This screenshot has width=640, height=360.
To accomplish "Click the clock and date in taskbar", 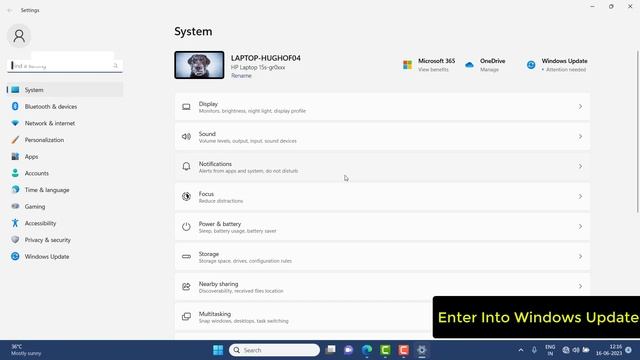I will (x=609, y=350).
